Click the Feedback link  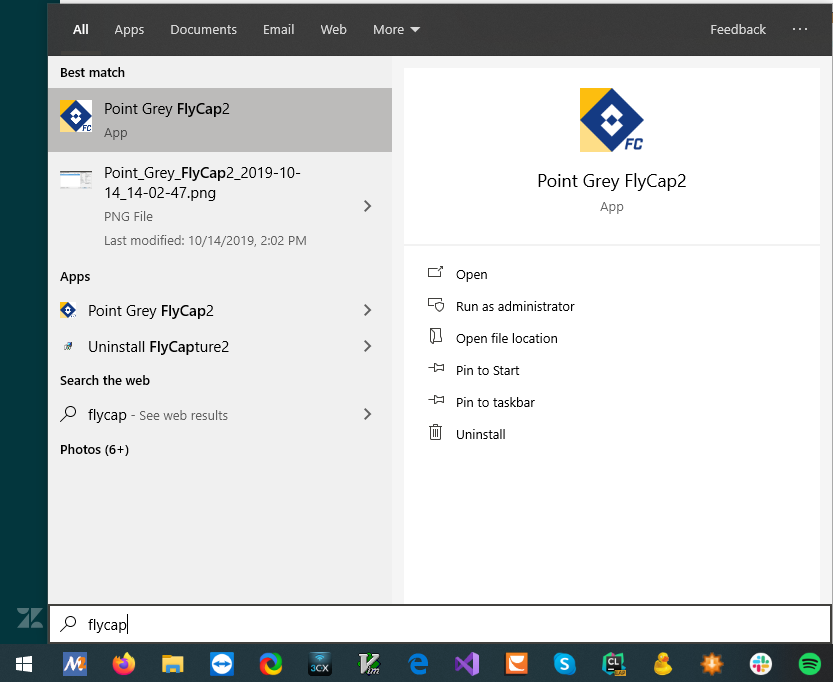(738, 29)
